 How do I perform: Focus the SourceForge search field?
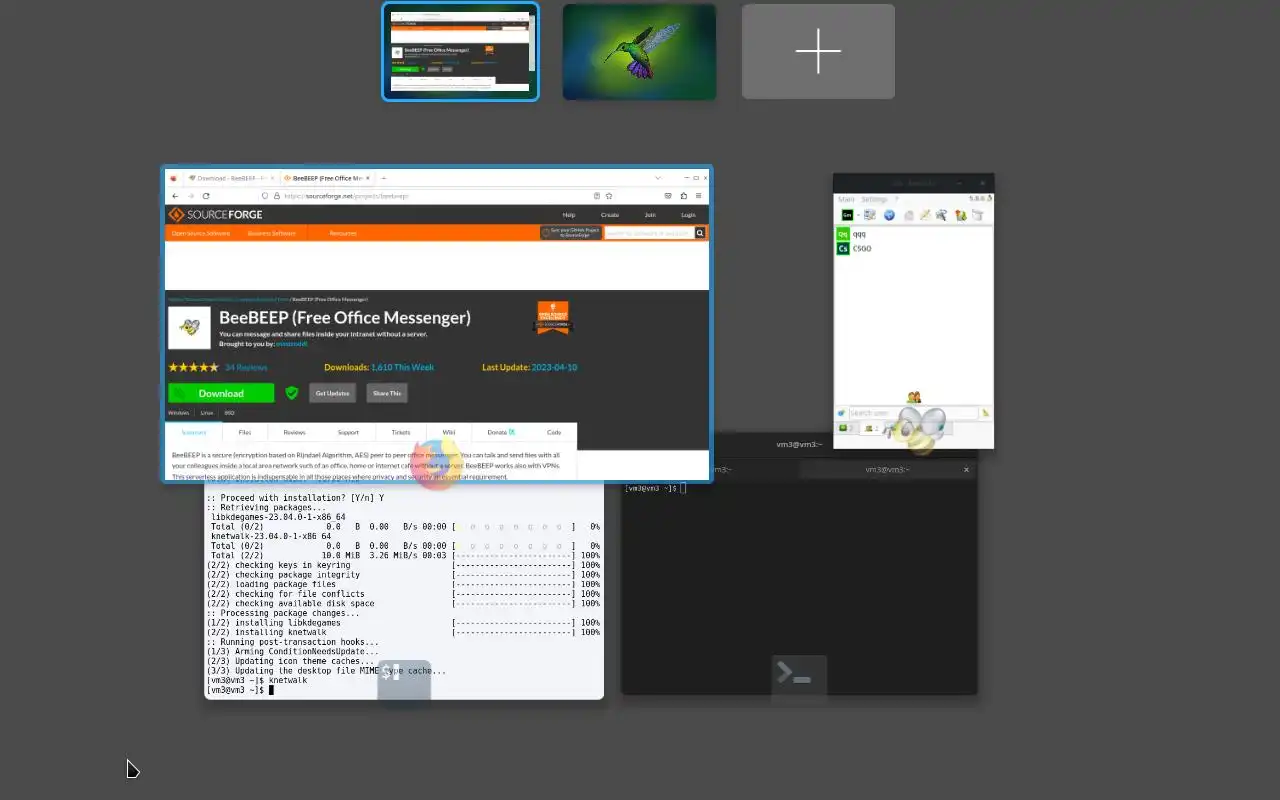pos(649,233)
